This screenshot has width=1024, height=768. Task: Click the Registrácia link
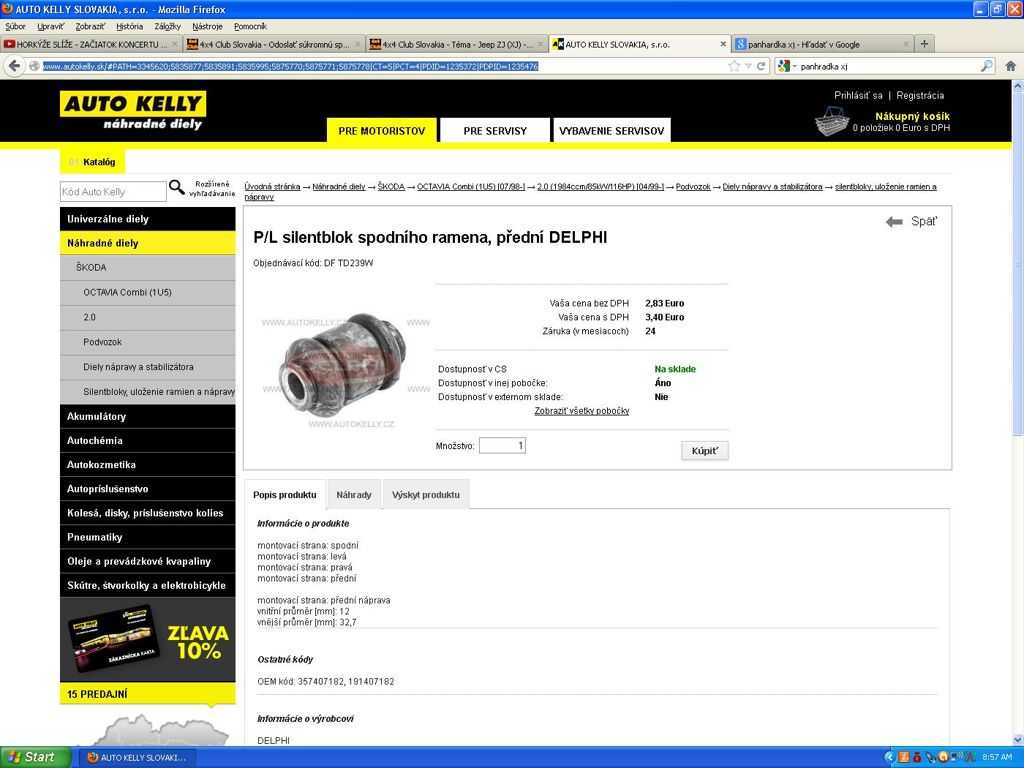[920, 95]
